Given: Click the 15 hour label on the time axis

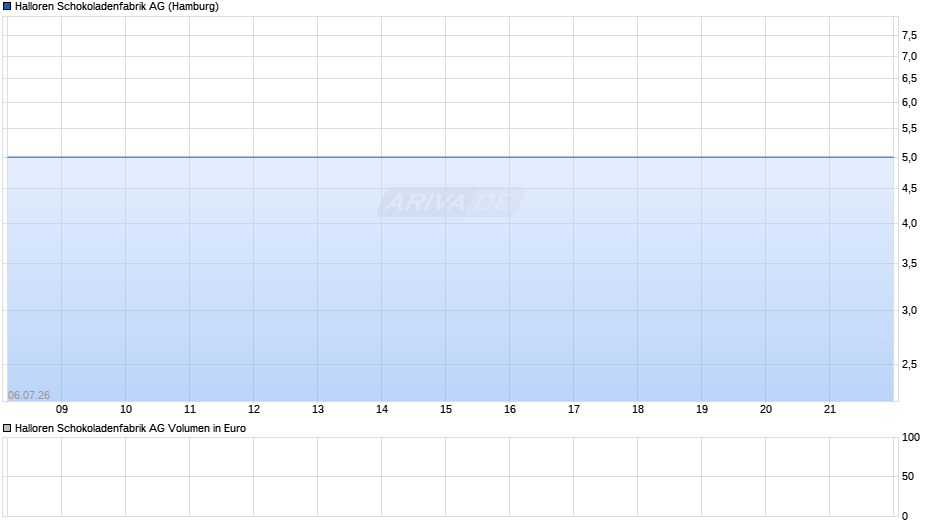Looking at the screenshot, I should [x=446, y=409].
